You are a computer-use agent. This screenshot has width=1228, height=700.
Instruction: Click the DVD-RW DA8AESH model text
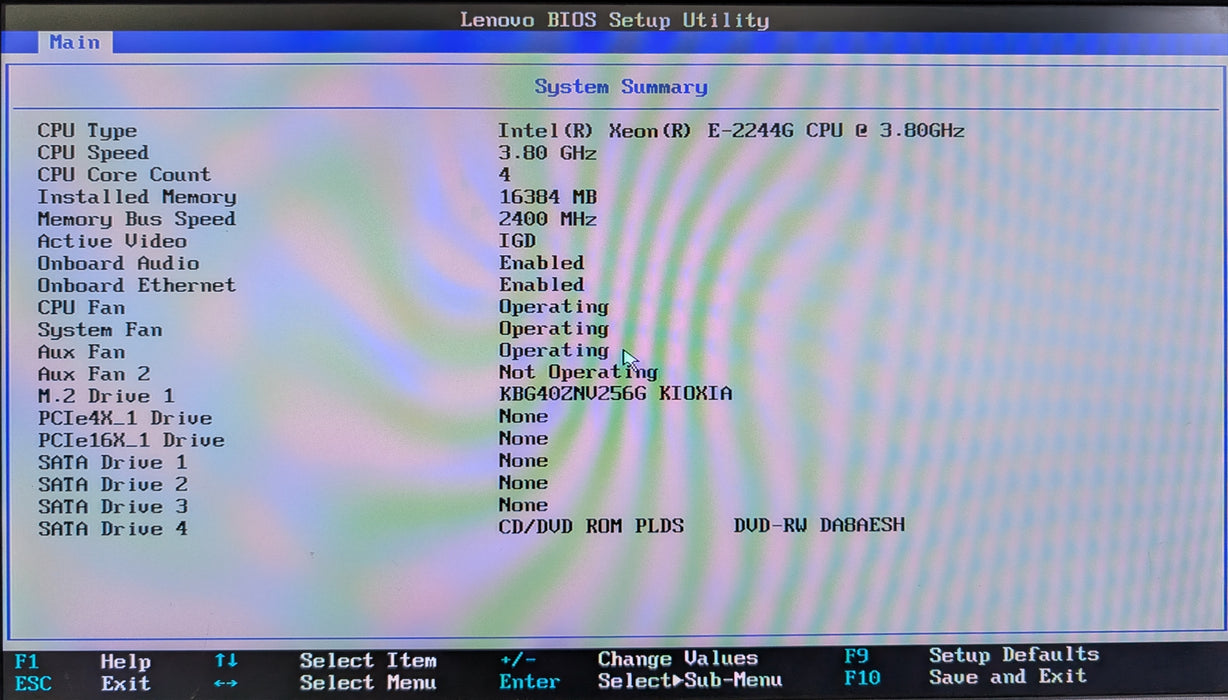click(819, 525)
